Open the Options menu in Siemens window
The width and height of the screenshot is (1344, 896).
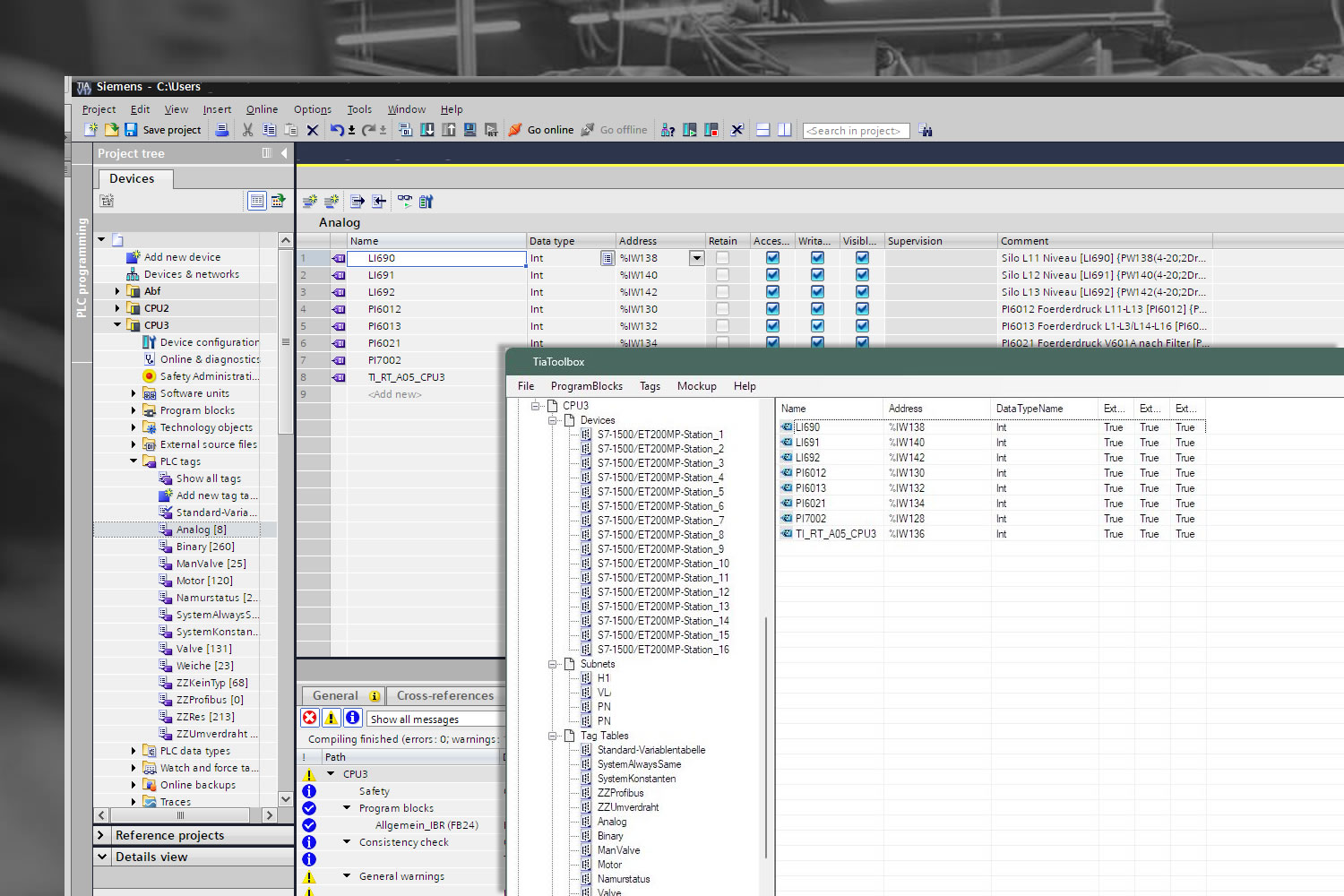tap(313, 109)
